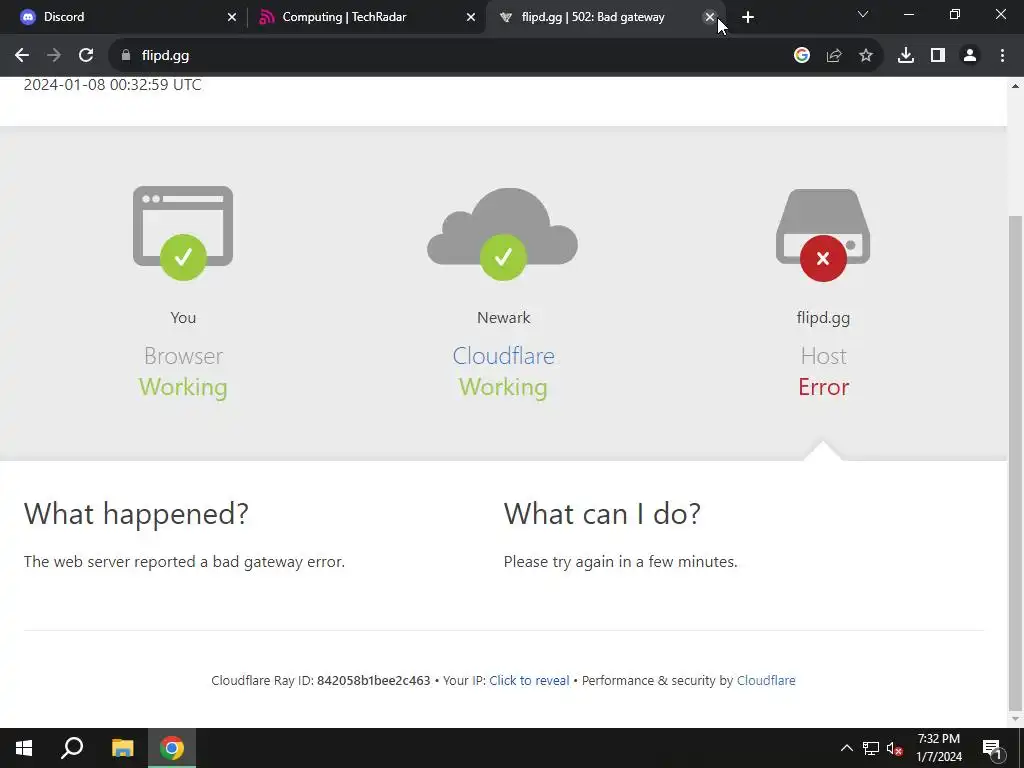
Task: Open the Windows Start menu
Action: pyautogui.click(x=24, y=748)
